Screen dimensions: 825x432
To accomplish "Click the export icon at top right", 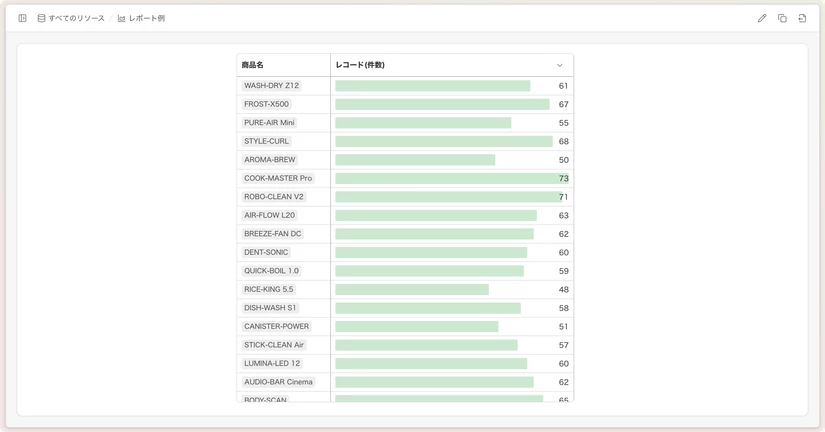I will (802, 18).
